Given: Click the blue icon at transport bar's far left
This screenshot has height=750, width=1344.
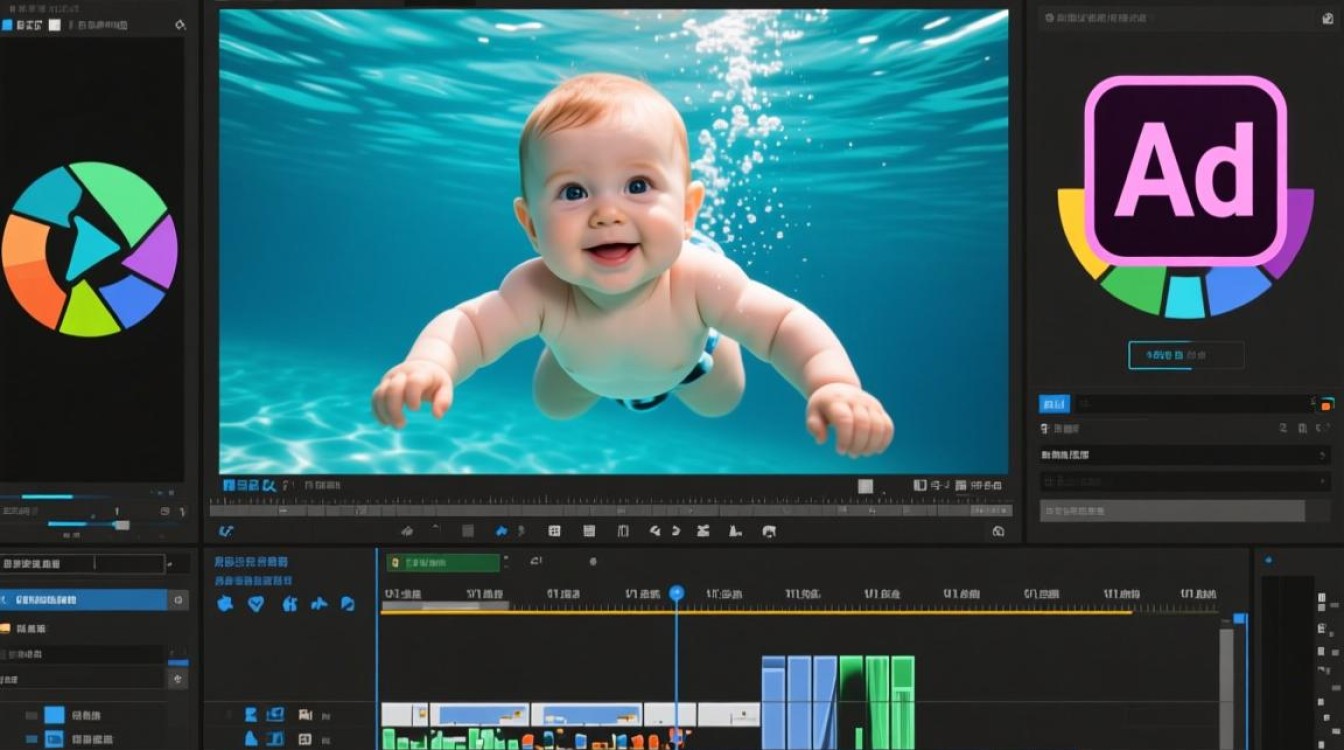Looking at the screenshot, I should 226,531.
